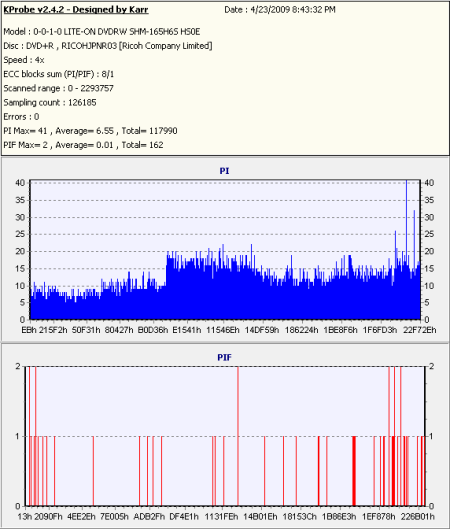Image resolution: width=450 pixels, height=529 pixels.
Task: Select the Date 4/23/2009 text
Action: pyautogui.click(x=280, y=10)
